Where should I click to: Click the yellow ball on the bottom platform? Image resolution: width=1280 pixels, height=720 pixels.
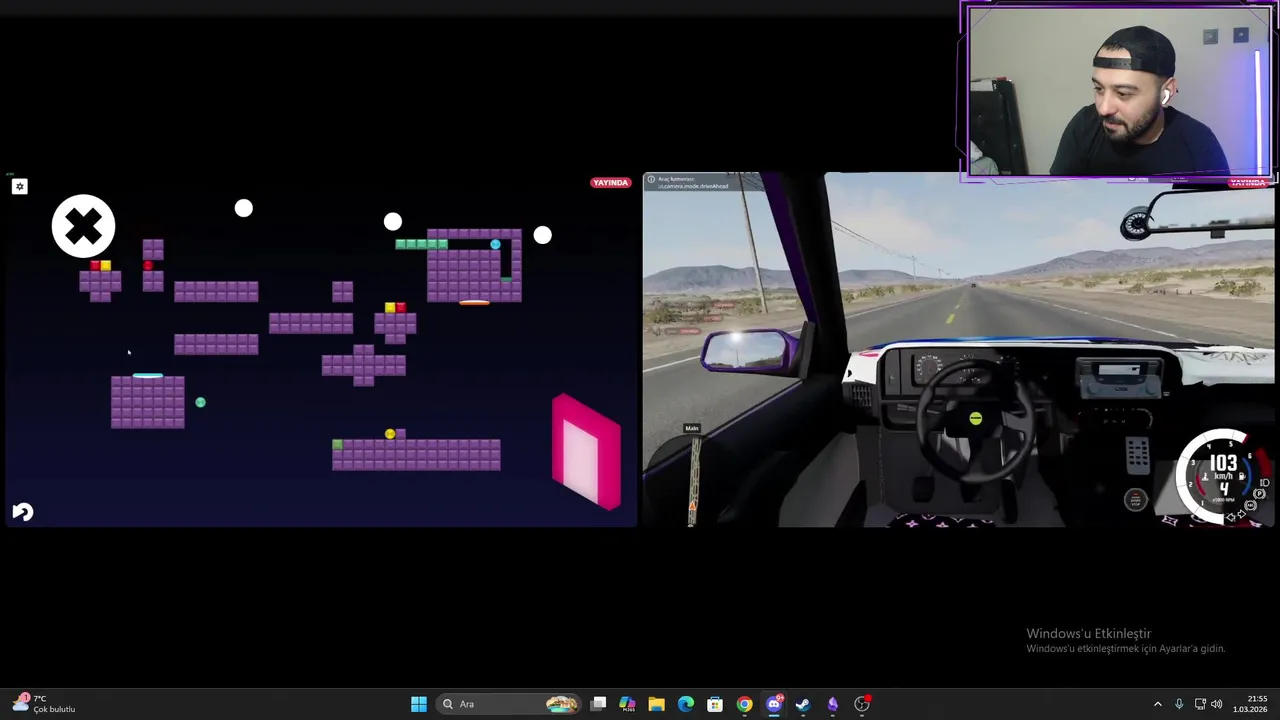[x=390, y=434]
